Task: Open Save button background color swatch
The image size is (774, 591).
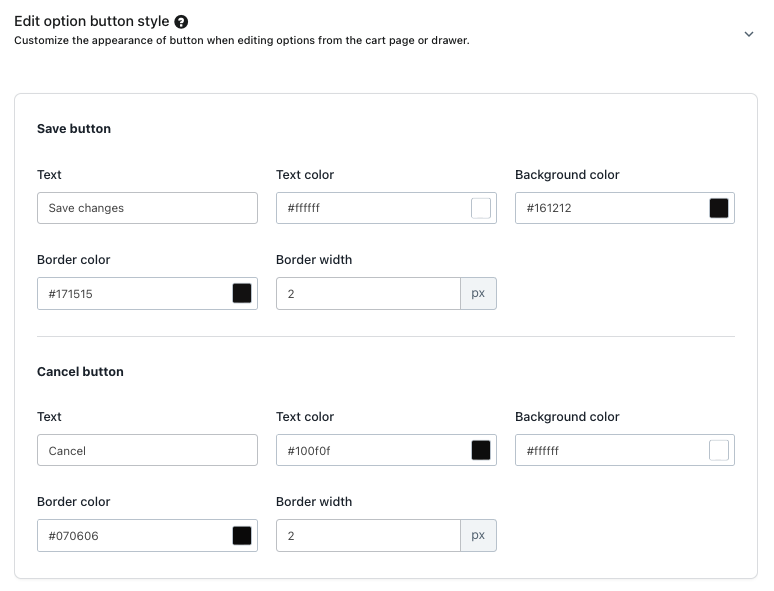Action: pyautogui.click(x=719, y=208)
